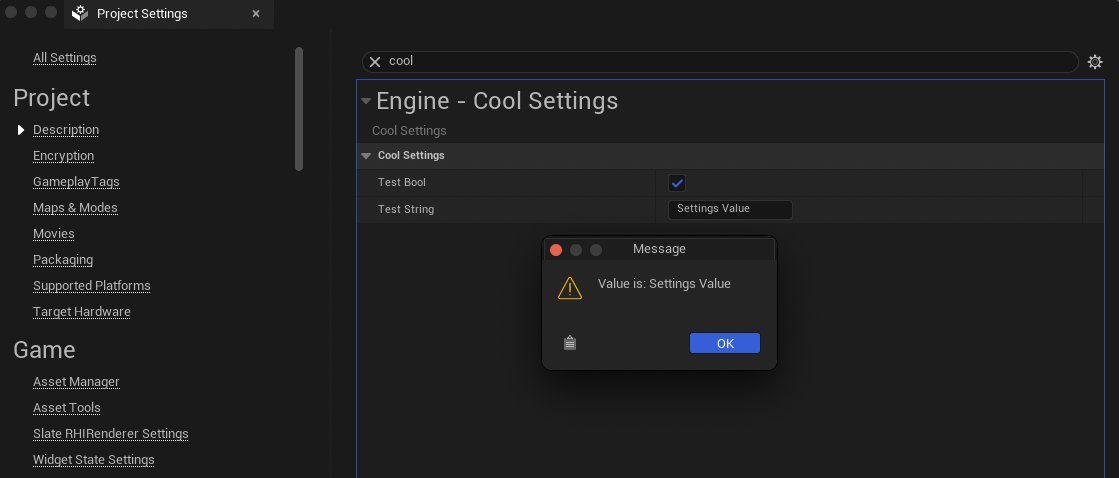Click the 'Value is: Settings Value' message text
This screenshot has width=1119, height=478.
(x=664, y=284)
